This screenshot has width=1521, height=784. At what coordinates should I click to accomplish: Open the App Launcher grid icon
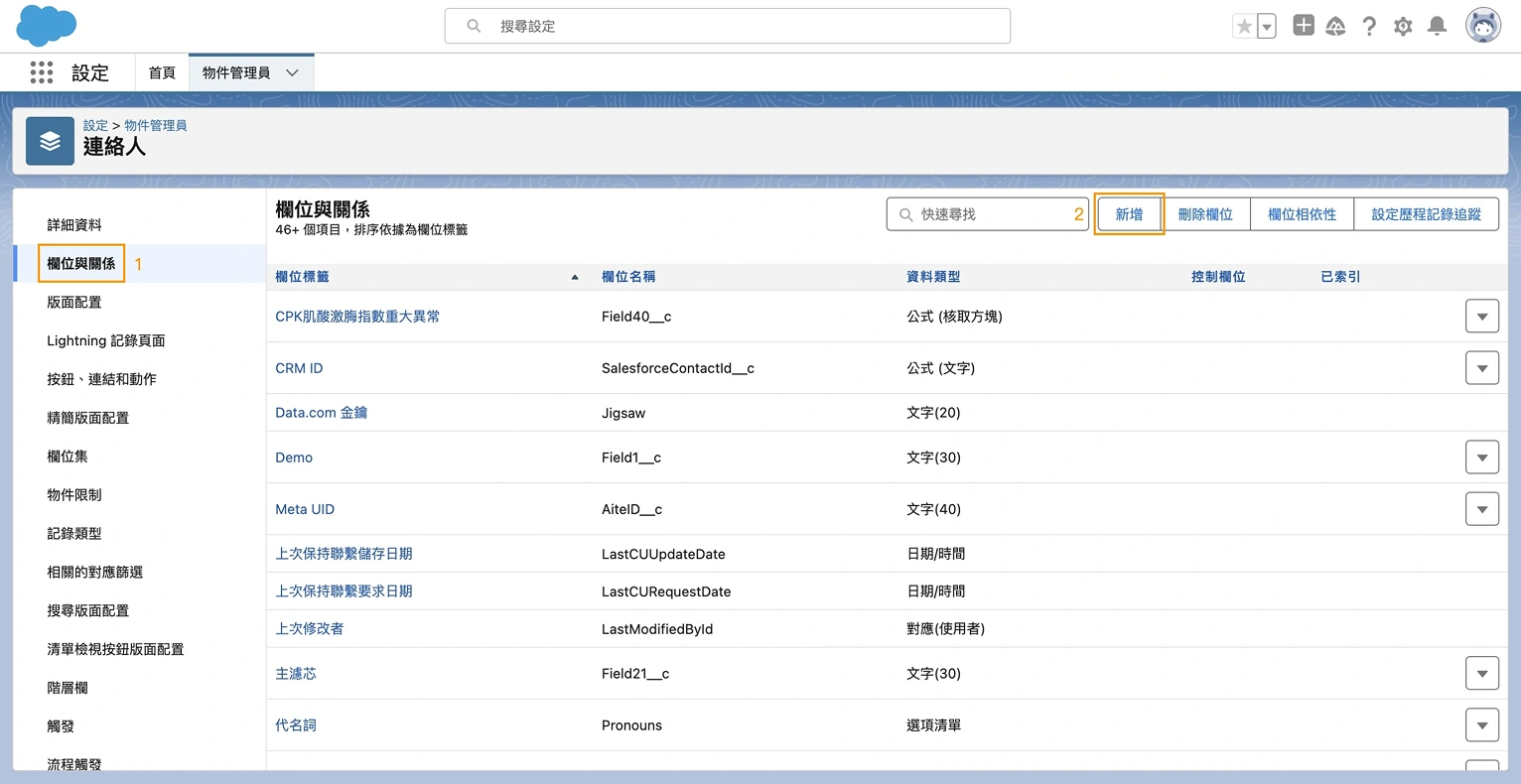click(x=41, y=72)
